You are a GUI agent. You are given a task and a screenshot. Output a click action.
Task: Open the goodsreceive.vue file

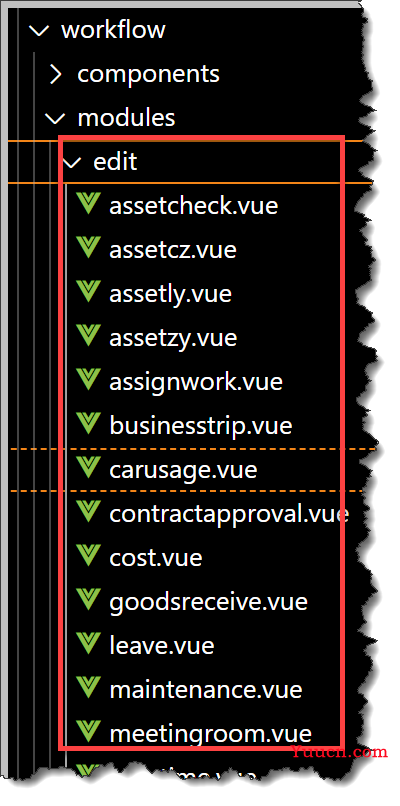click(x=208, y=601)
